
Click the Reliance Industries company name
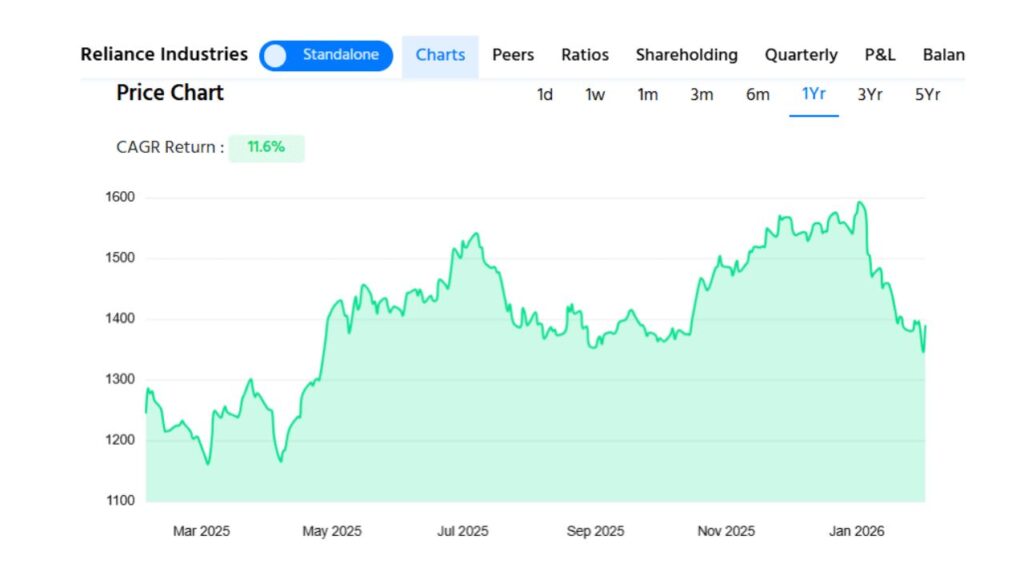[163, 55]
